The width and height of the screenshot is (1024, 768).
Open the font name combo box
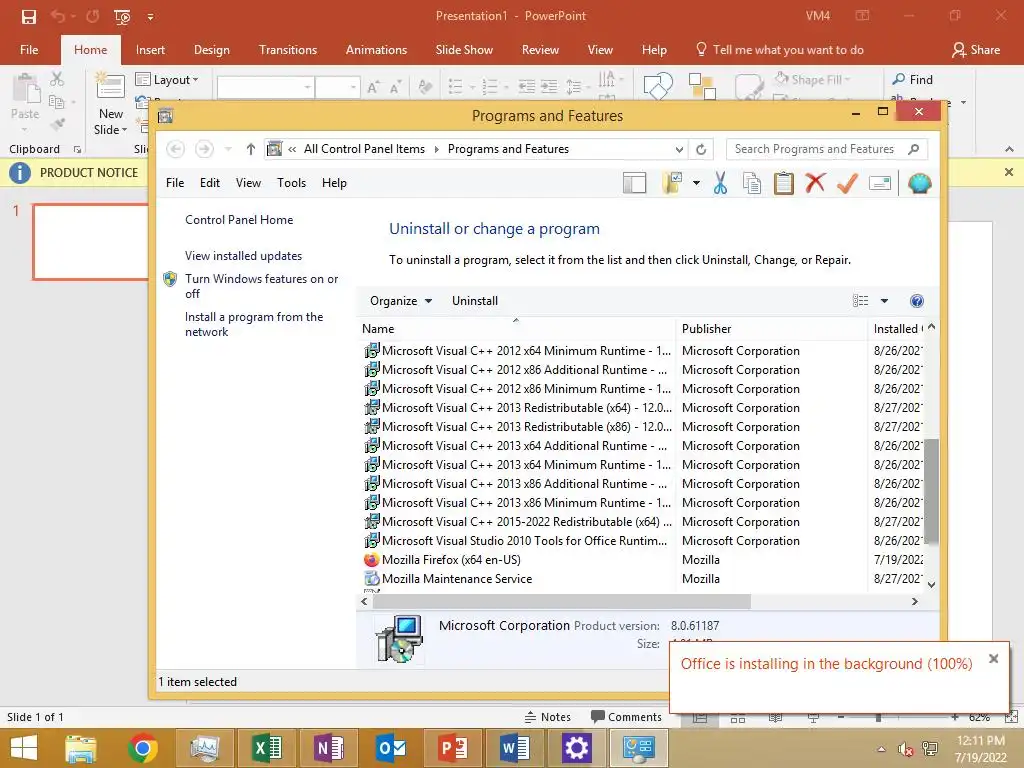(265, 87)
